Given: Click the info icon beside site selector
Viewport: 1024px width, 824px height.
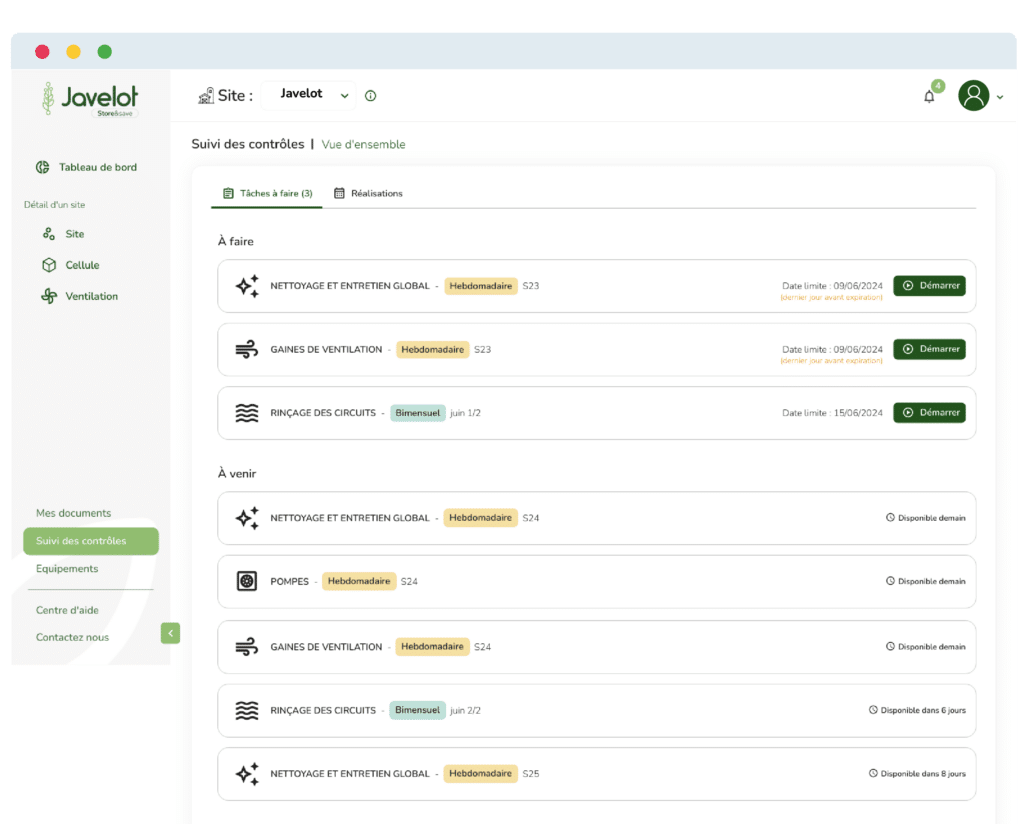Looking at the screenshot, I should [371, 96].
